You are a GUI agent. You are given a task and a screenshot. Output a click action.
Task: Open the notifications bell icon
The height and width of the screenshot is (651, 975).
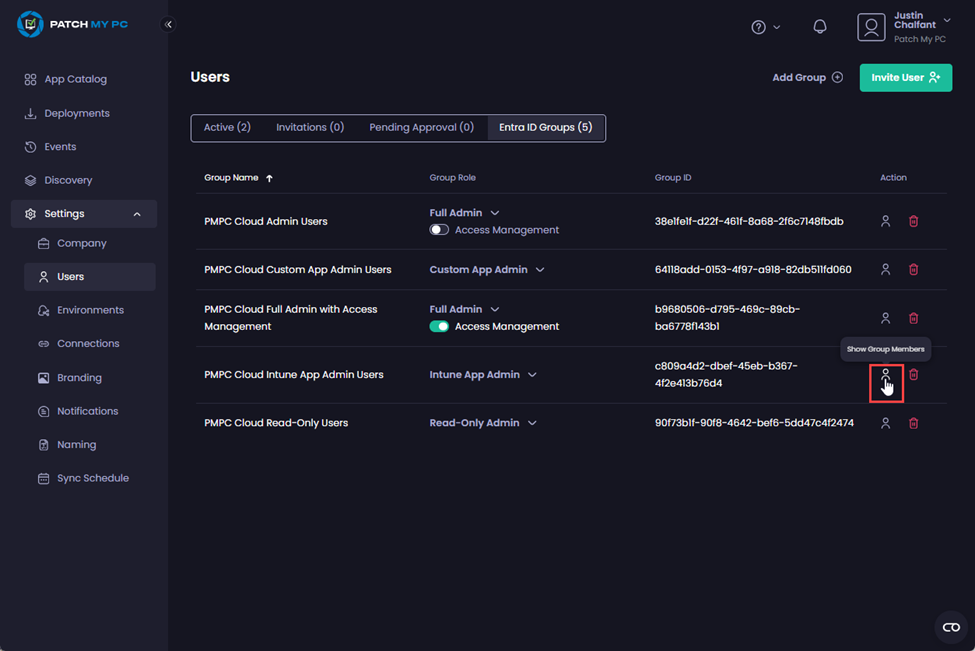(x=820, y=27)
